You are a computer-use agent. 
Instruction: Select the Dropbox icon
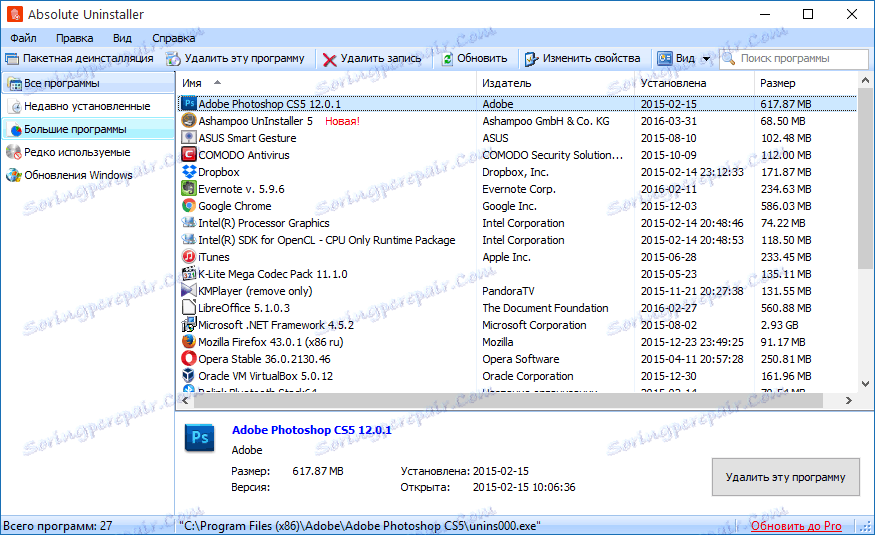coord(189,172)
